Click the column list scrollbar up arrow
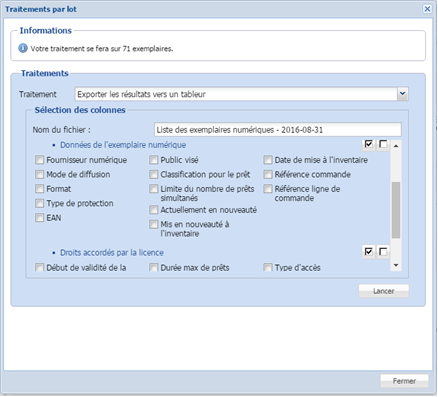This screenshot has height=397, width=438. coord(396,146)
